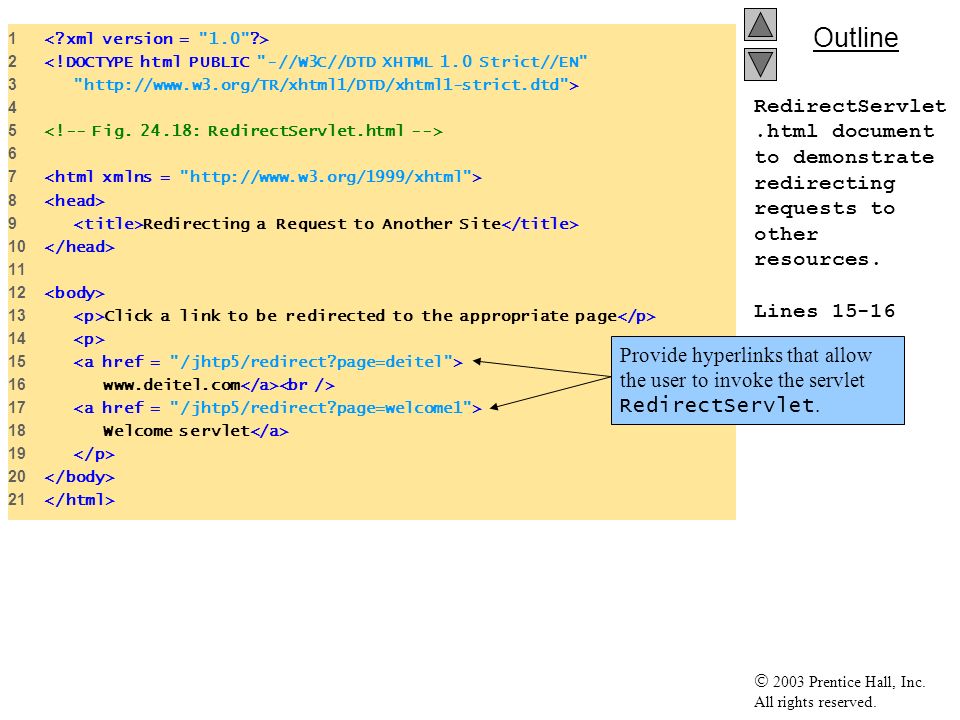This screenshot has width=960, height=720.
Task: Select line number 14's opening p tag
Action: click(89, 339)
